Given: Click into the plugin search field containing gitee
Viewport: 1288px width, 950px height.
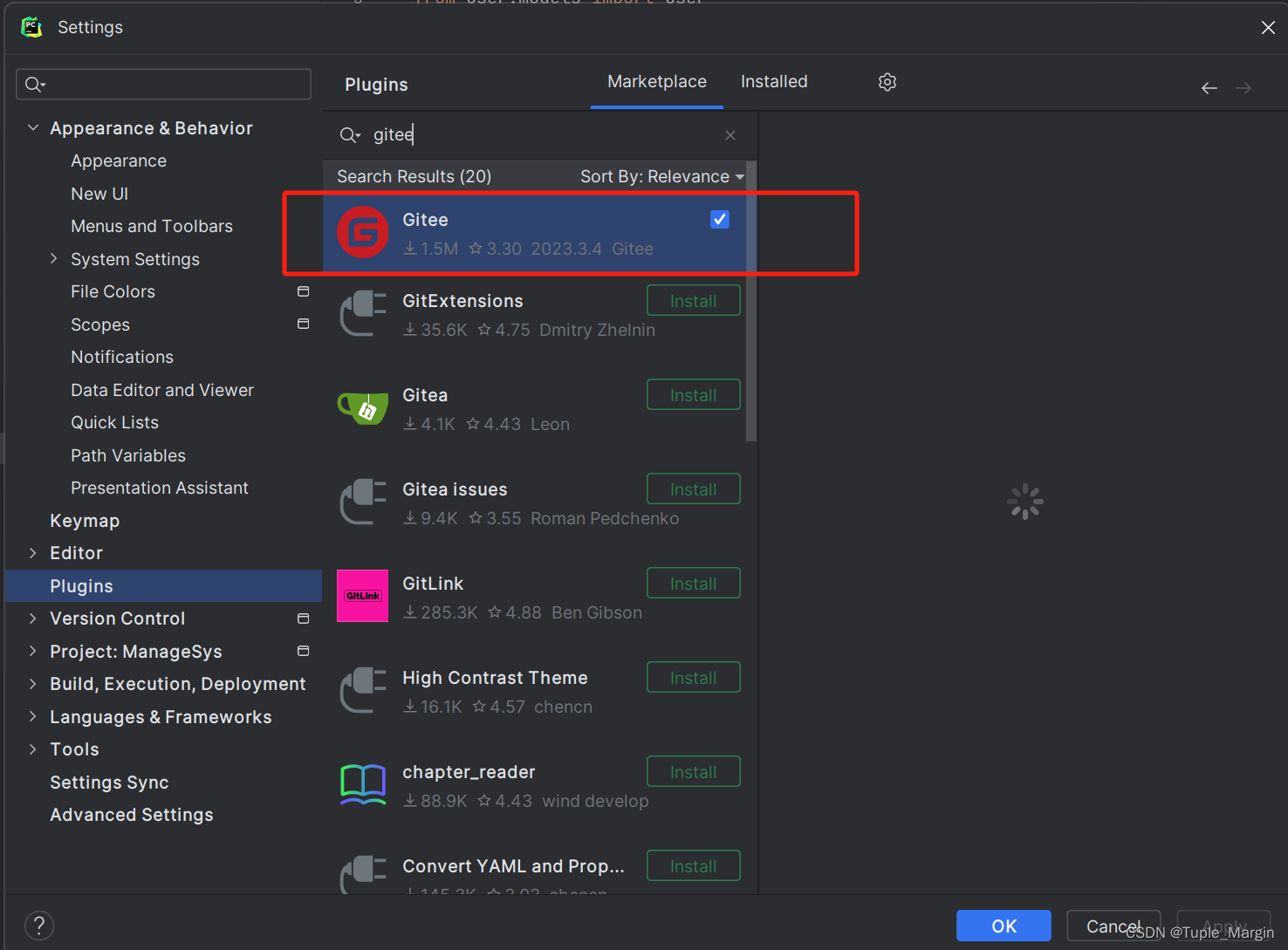Looking at the screenshot, I should point(541,135).
